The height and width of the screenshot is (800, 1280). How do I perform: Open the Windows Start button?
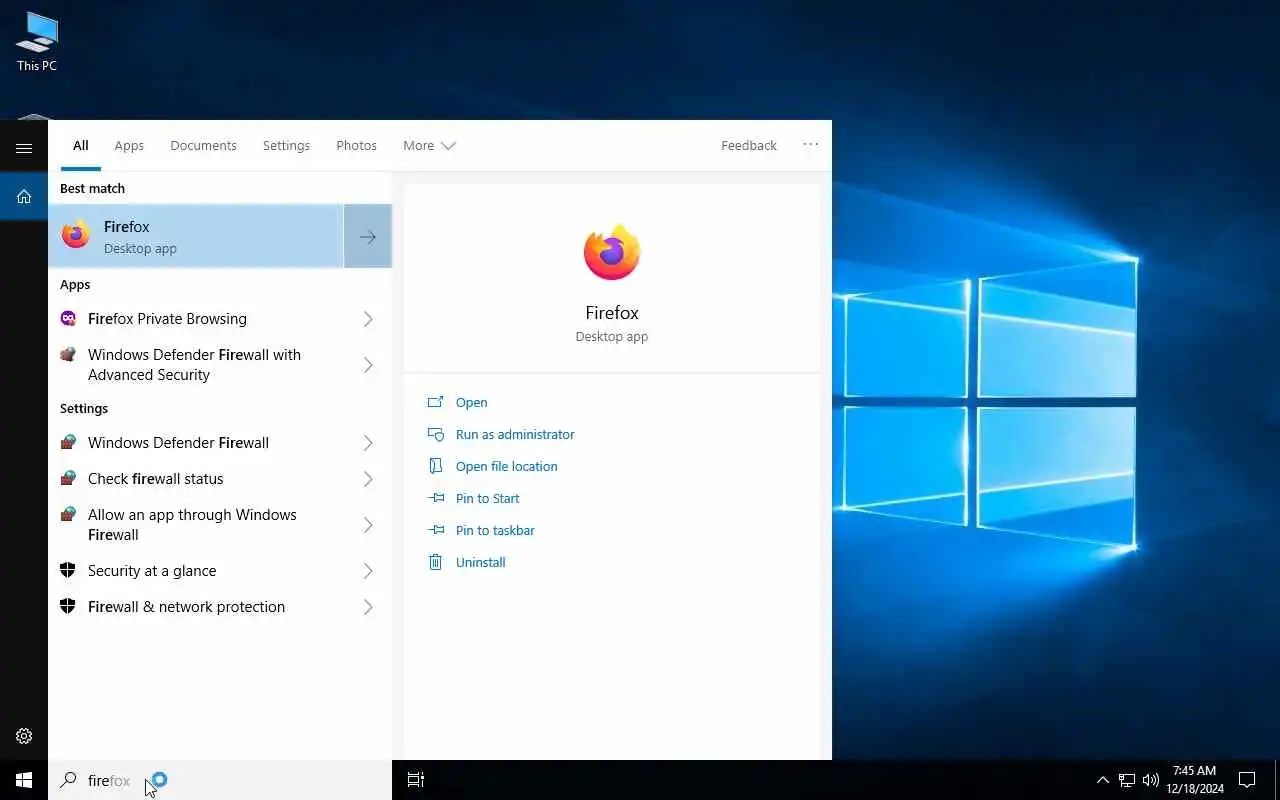click(24, 780)
